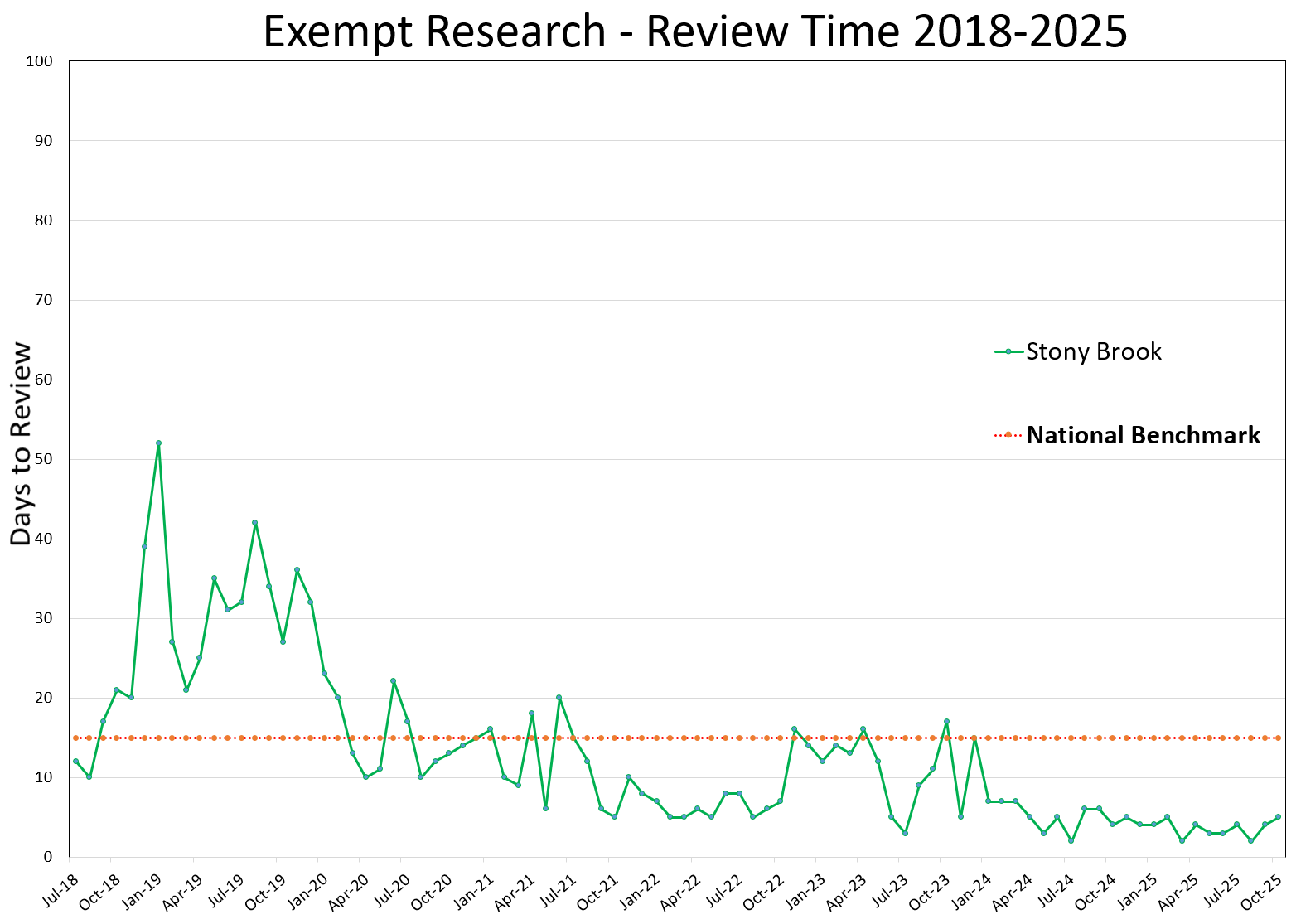This screenshot has width=1296, height=924.
Task: Toggle the National Benchmark legend entry
Action: click(1144, 434)
